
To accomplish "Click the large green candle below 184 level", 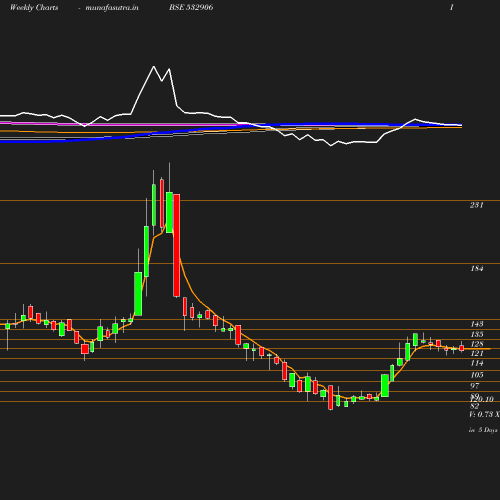I will point(138,294).
